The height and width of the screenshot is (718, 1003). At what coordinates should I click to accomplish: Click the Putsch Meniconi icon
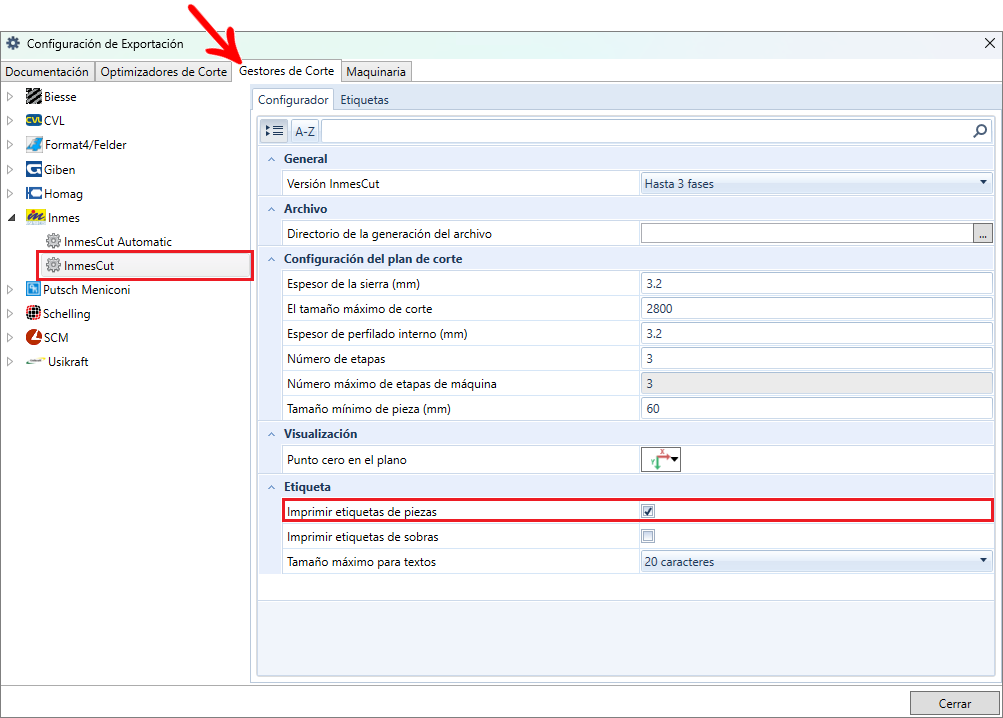pos(33,289)
